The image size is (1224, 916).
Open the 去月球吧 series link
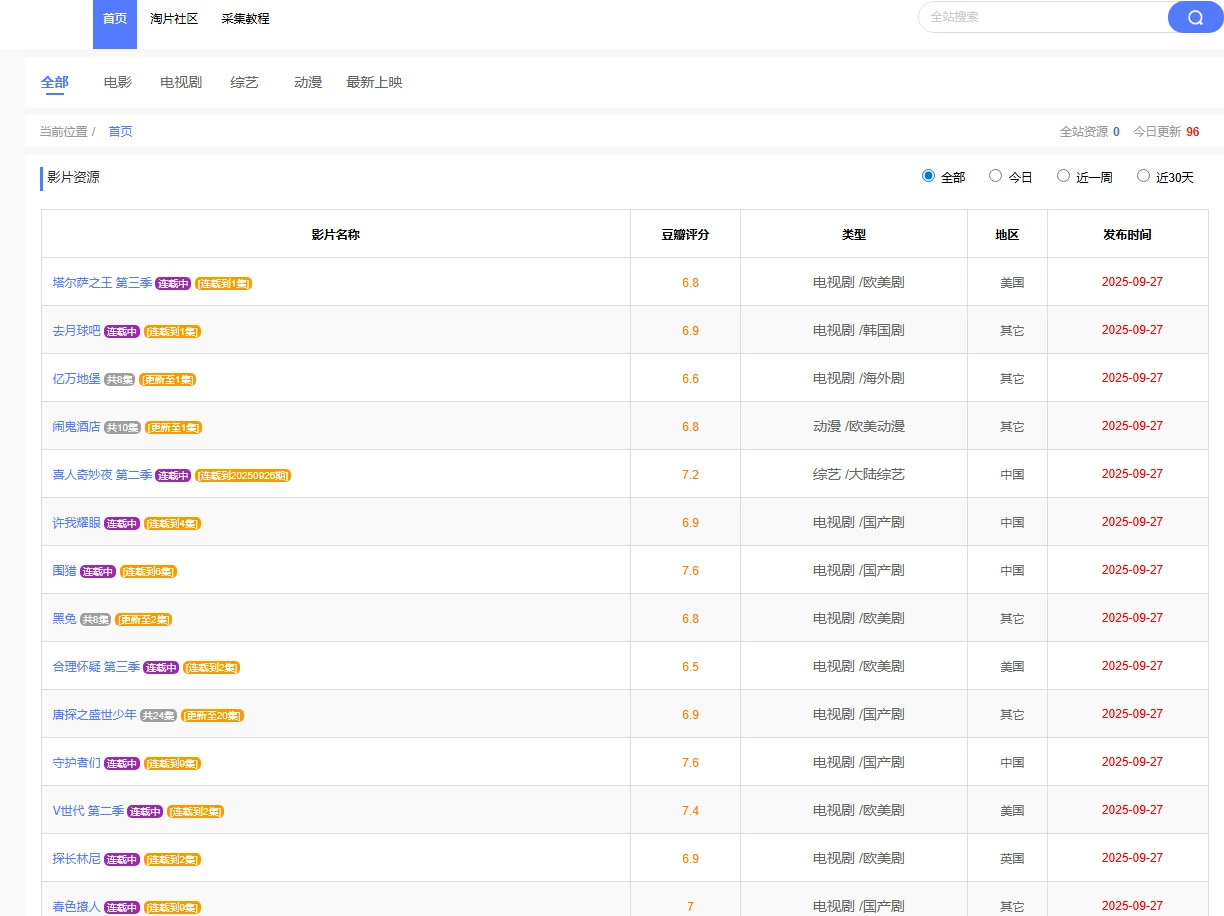75,331
